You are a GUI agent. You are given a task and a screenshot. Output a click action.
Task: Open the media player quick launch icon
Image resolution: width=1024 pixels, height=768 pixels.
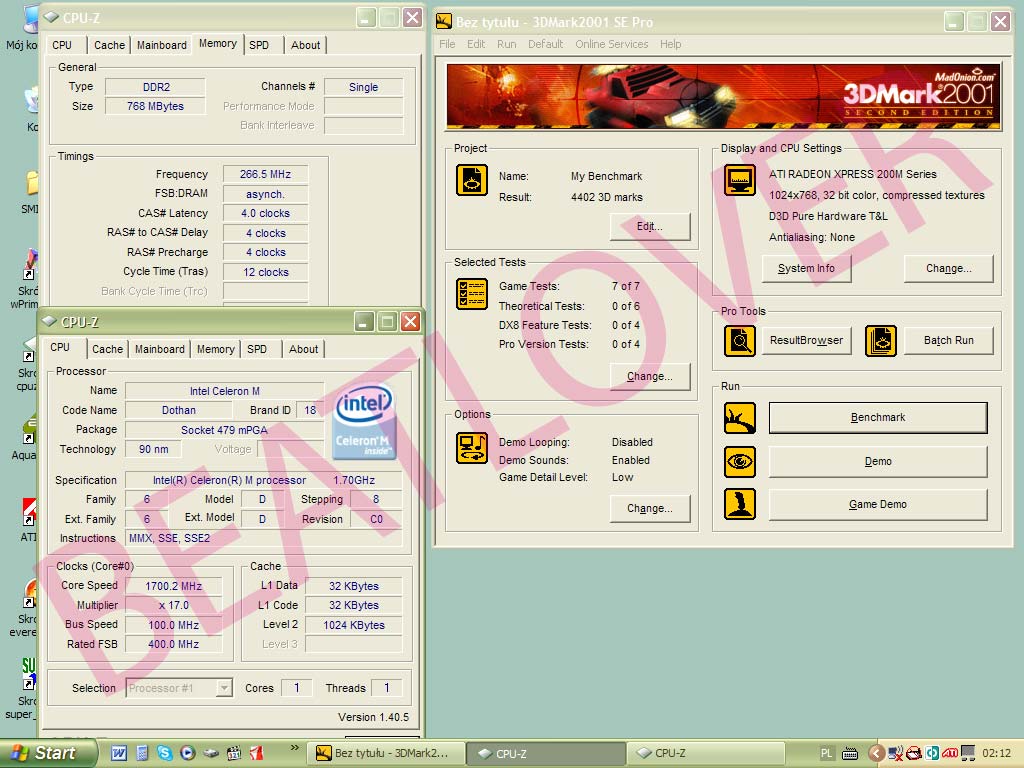[187, 753]
